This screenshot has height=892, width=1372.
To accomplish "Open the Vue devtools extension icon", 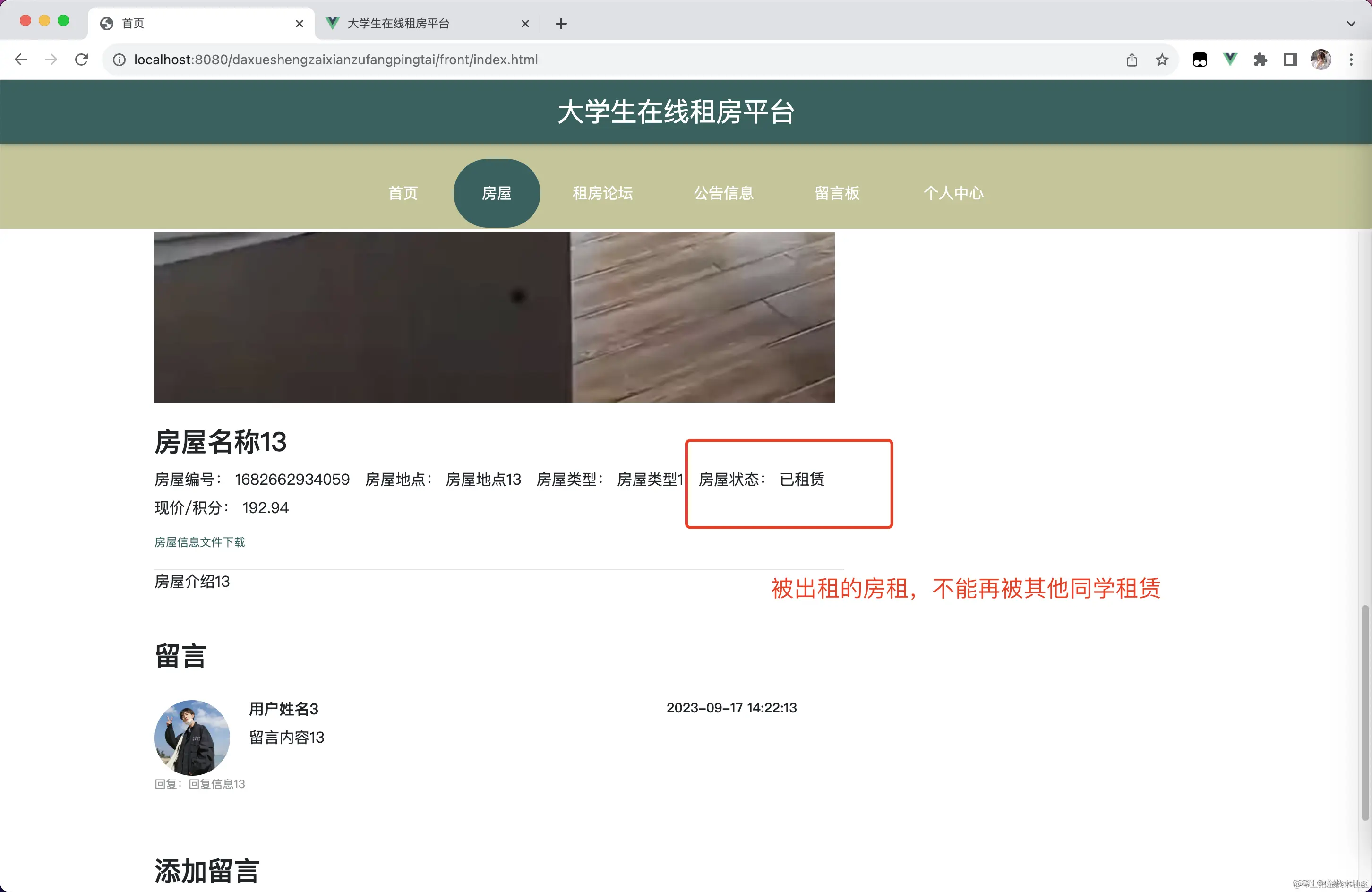I will click(1230, 60).
